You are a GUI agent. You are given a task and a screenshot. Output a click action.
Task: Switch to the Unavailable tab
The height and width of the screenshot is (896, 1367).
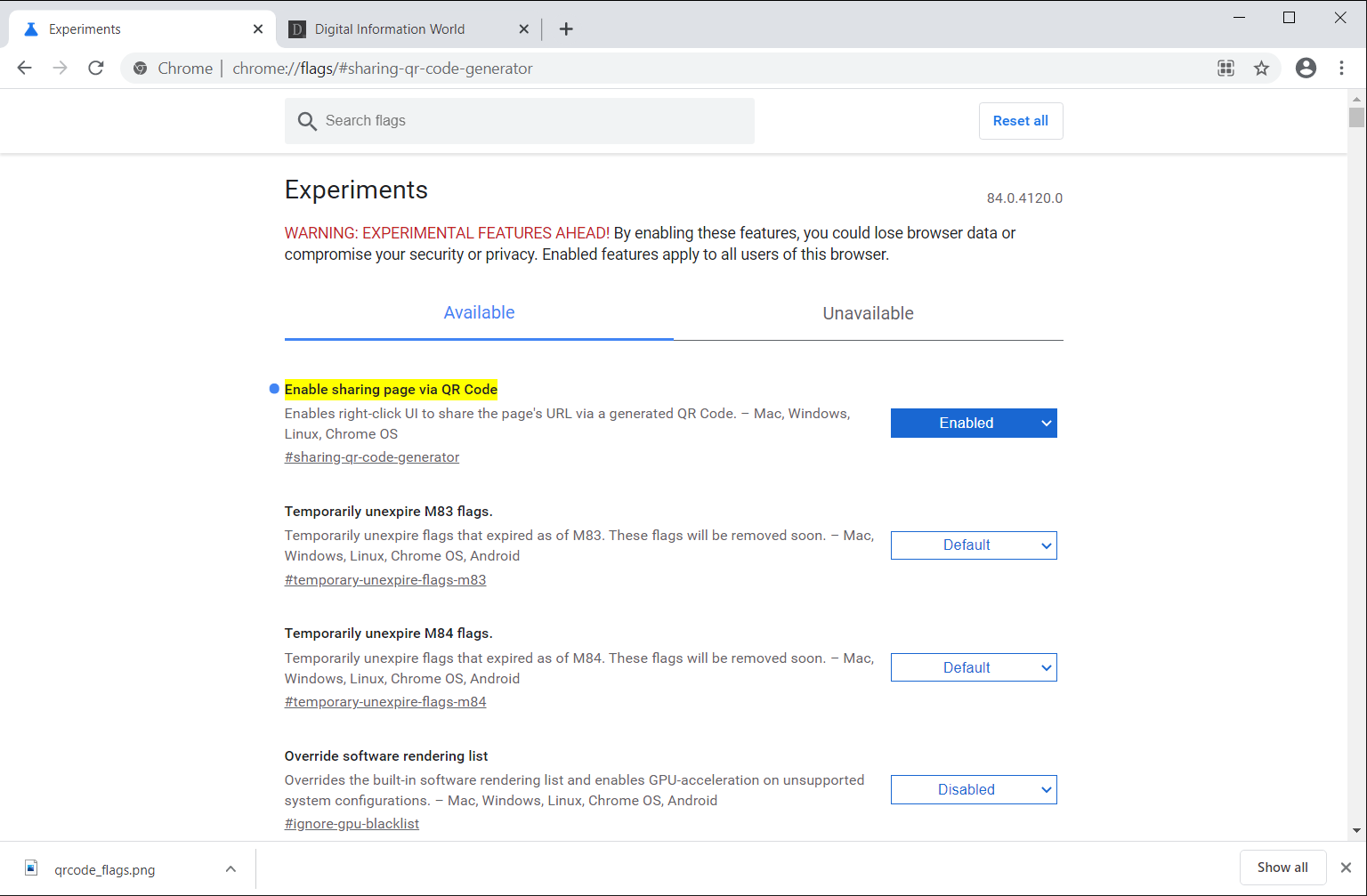868,313
